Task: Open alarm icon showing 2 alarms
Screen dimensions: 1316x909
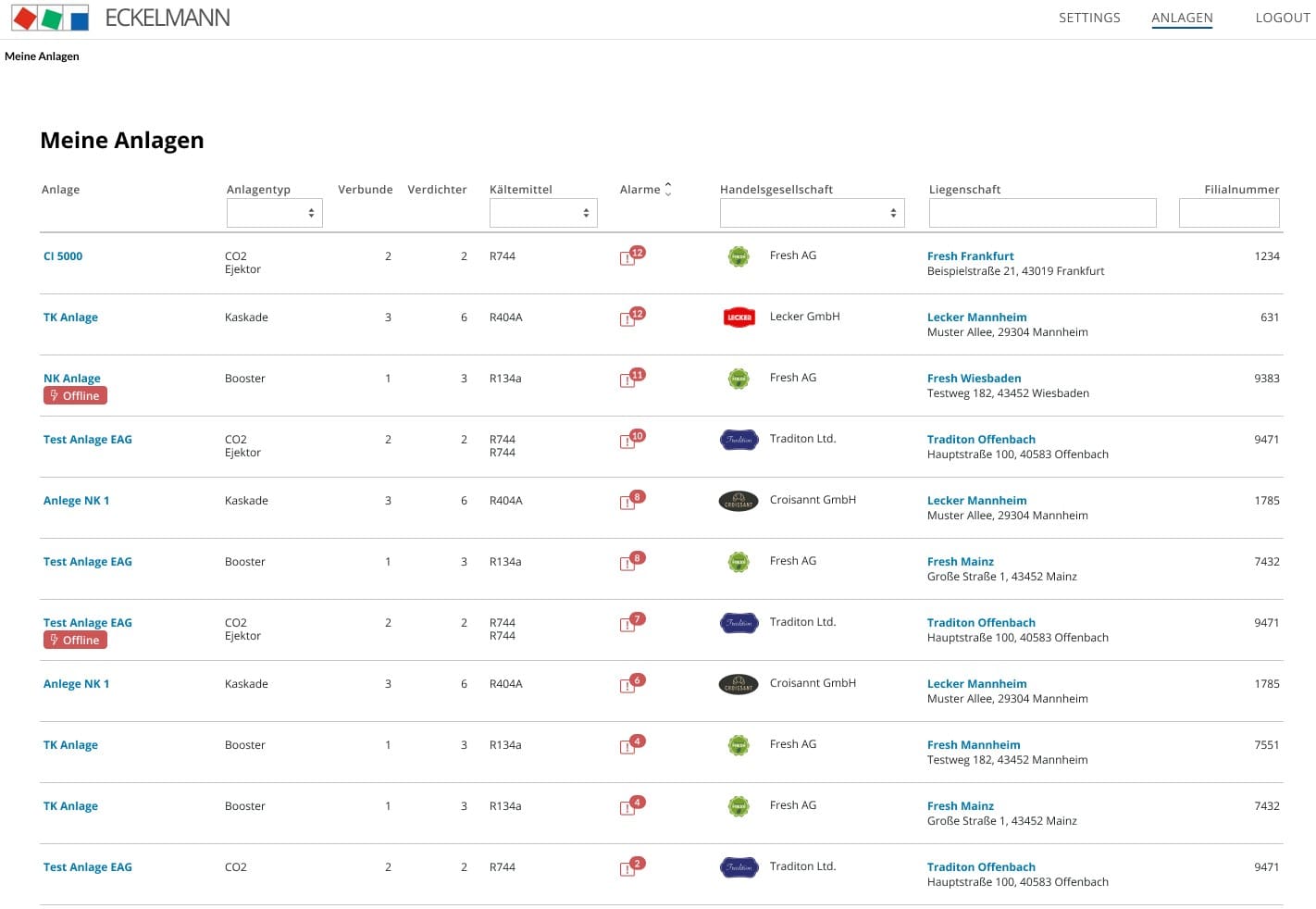Action: pos(632,867)
